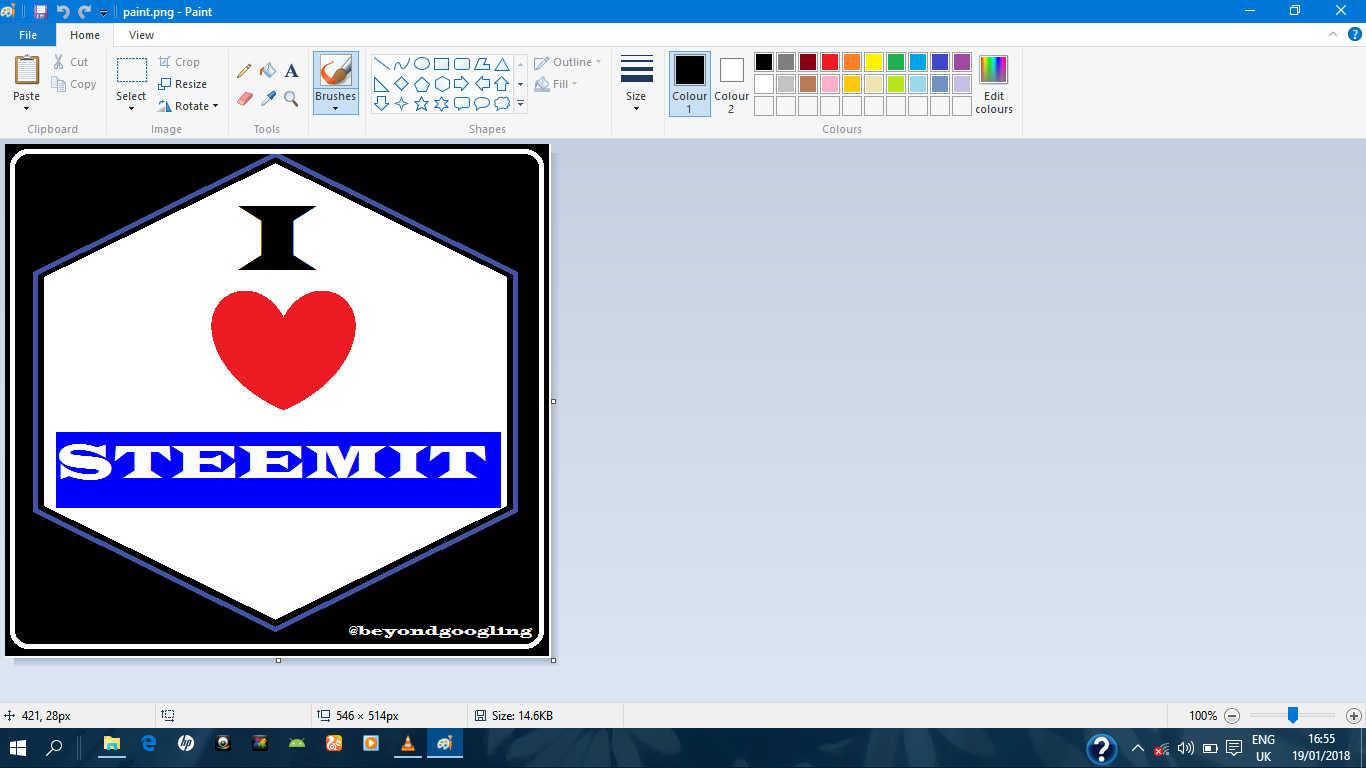
Task: Activate the Colour 1 selector
Action: (x=690, y=84)
